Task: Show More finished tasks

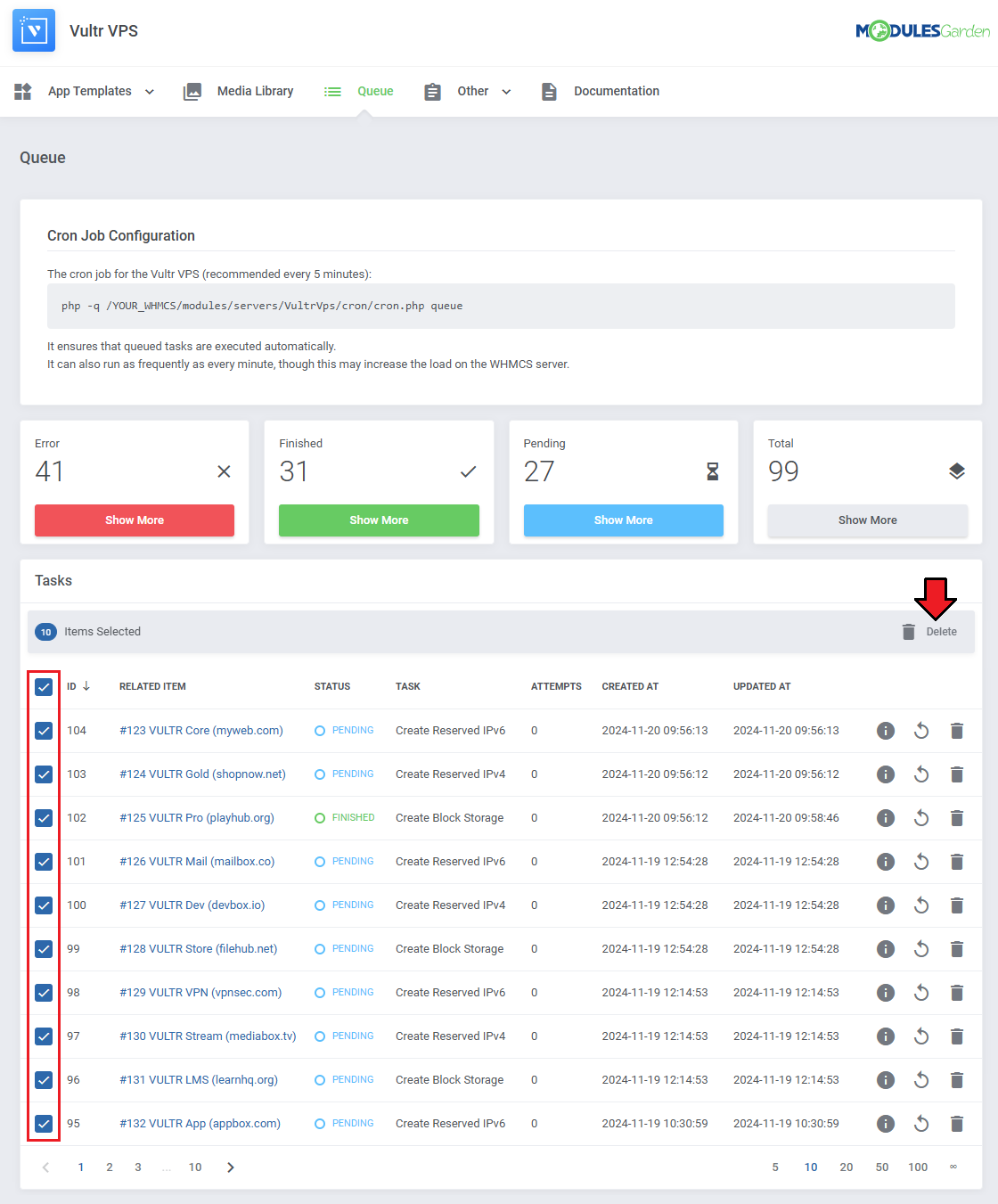Action: tap(379, 520)
